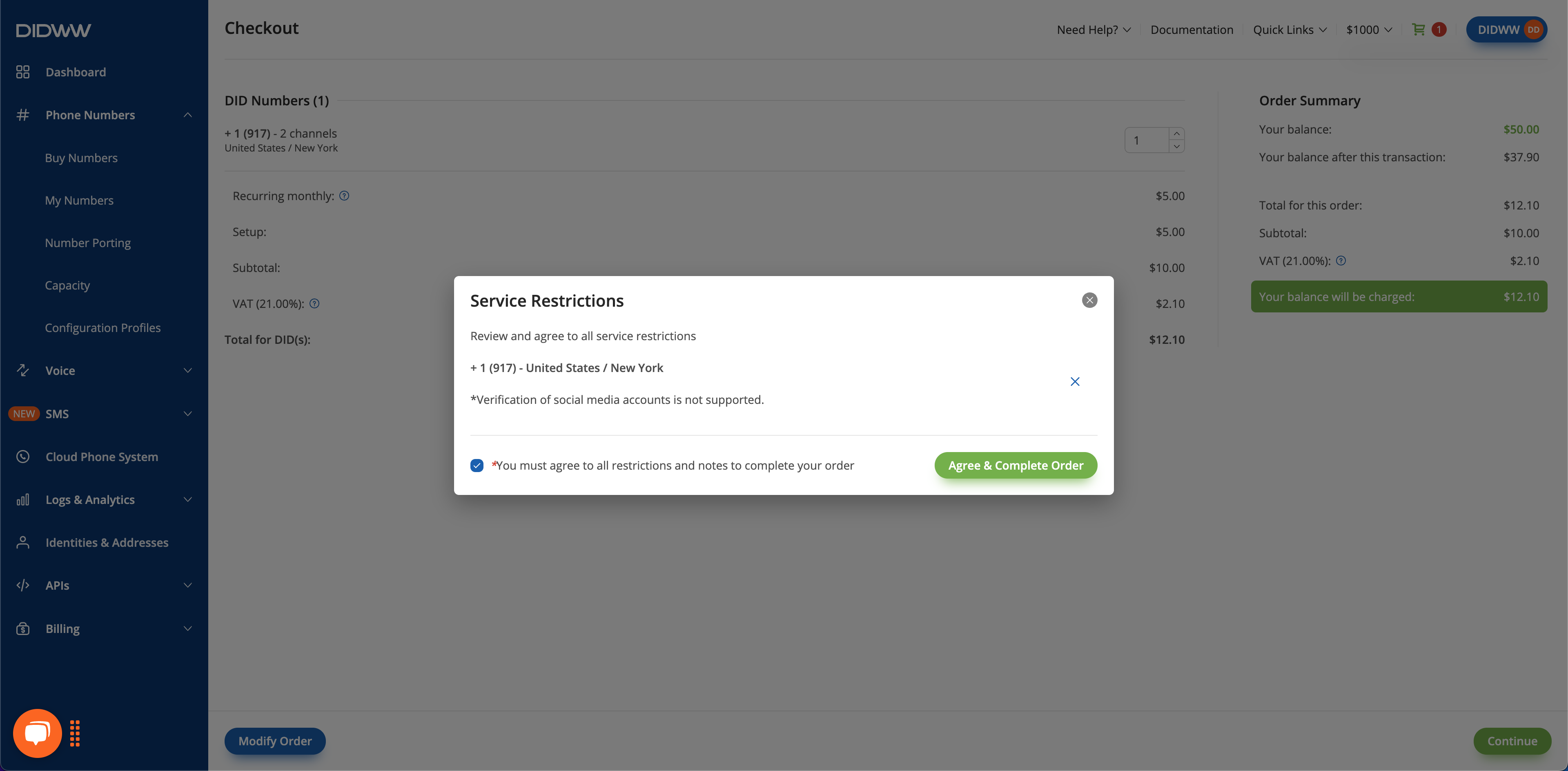
Task: Click the Identities & Addresses person icon
Action: point(22,542)
